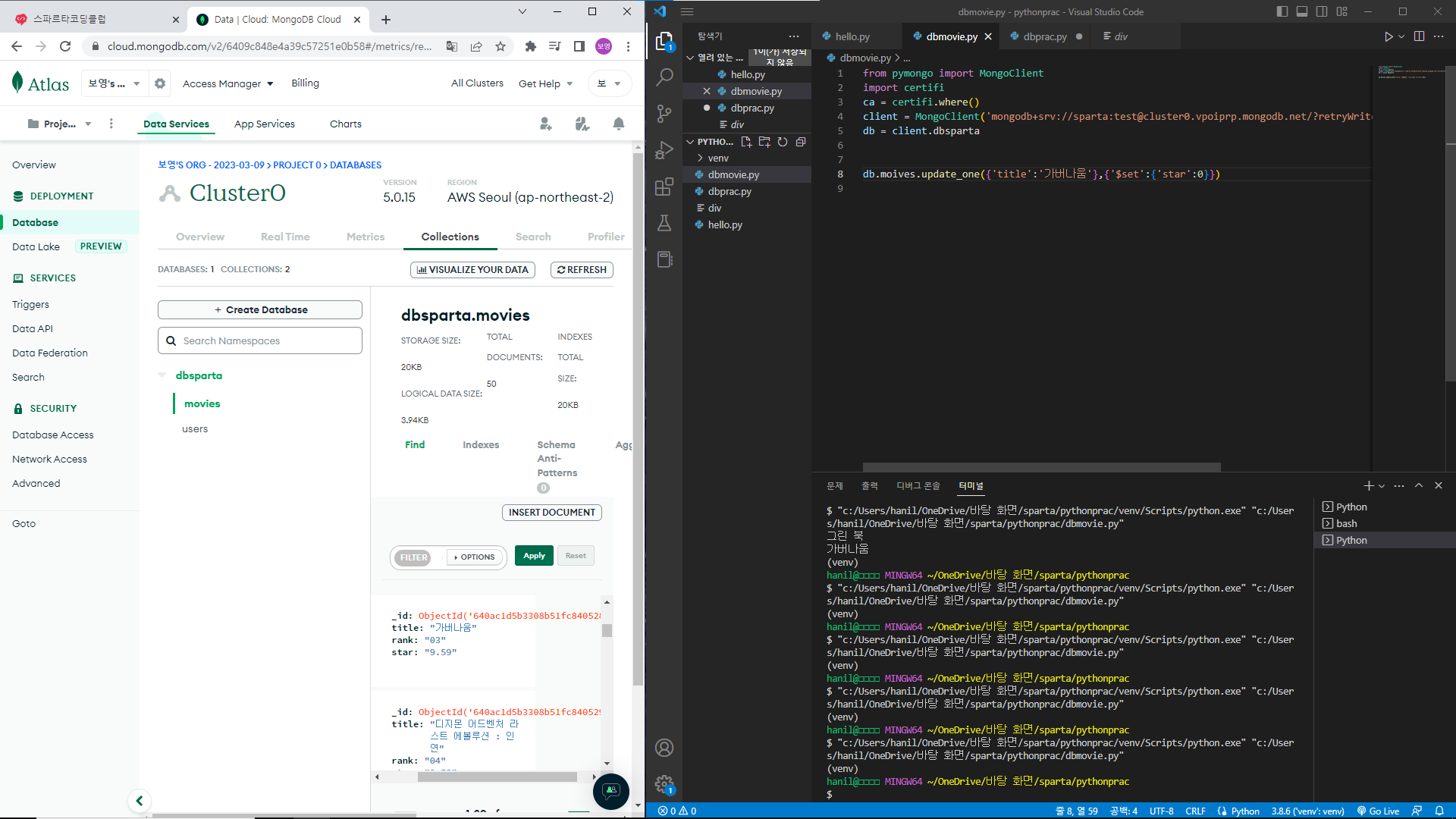Open the Metrics tab for Cluster0
The height and width of the screenshot is (819, 1456).
tap(366, 237)
